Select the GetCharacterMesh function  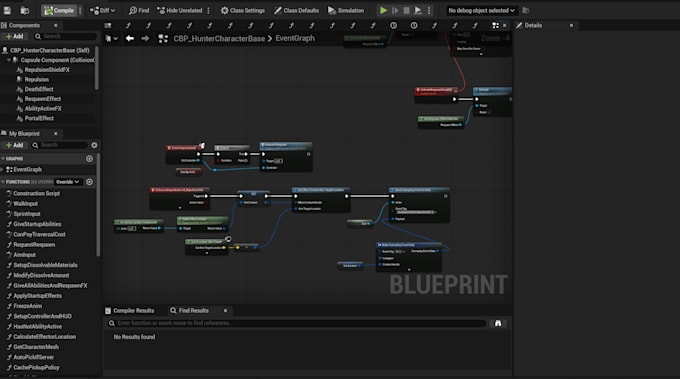point(36,347)
